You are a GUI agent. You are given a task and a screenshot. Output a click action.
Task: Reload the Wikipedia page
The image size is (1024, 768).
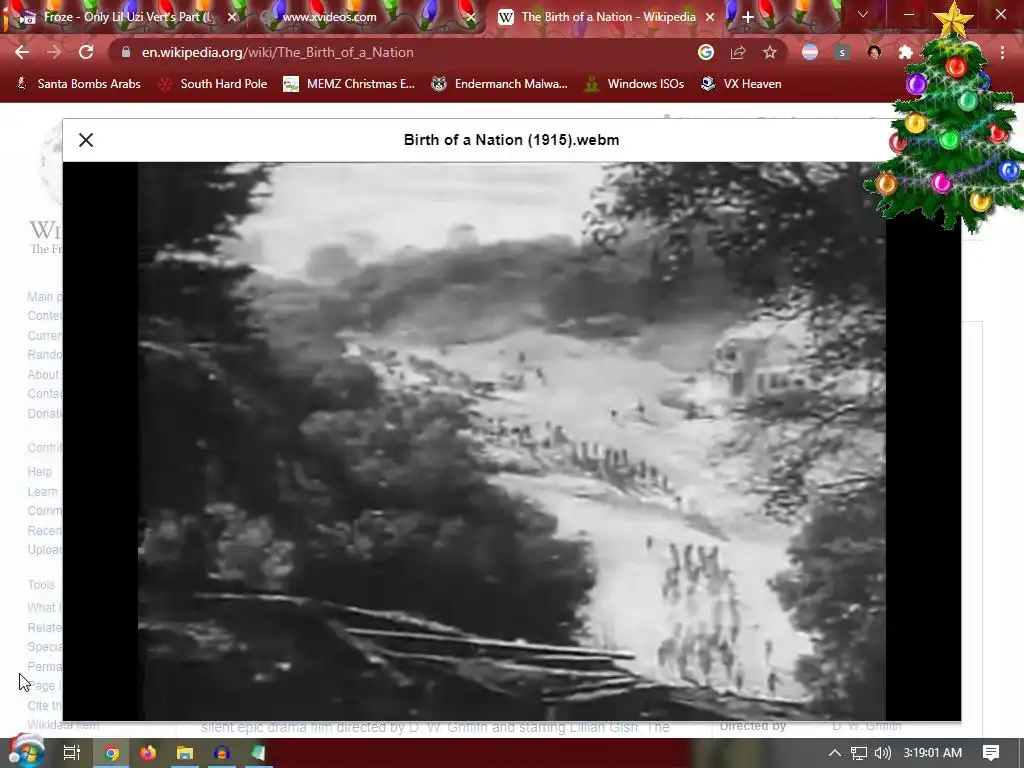86,52
